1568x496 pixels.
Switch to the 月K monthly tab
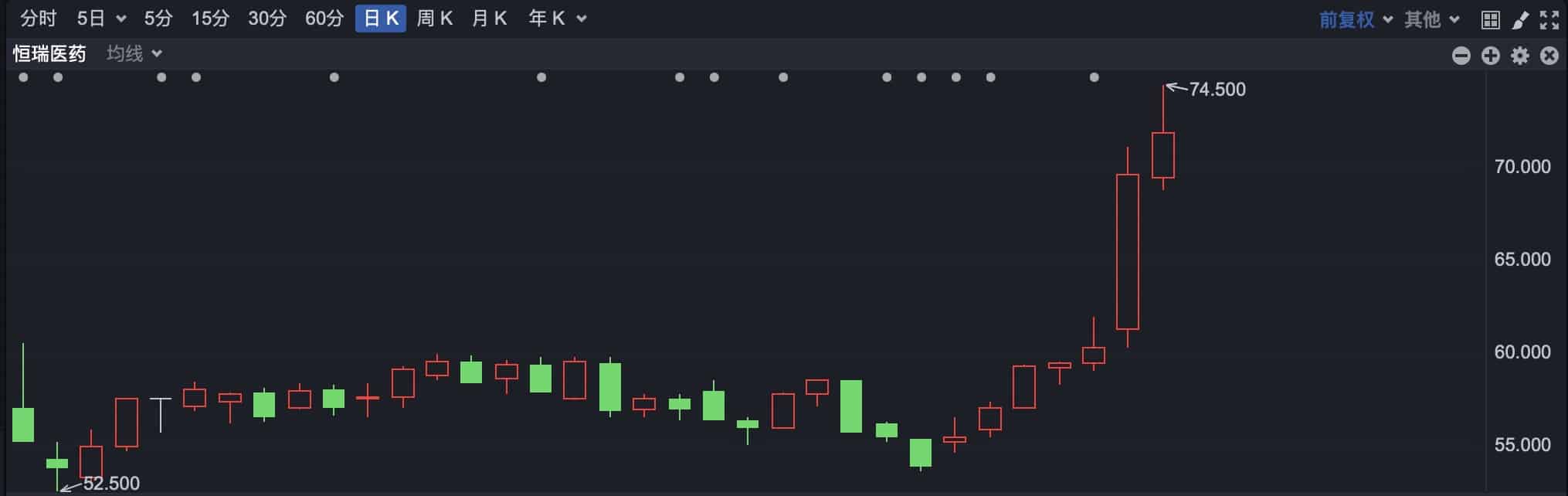coord(489,17)
